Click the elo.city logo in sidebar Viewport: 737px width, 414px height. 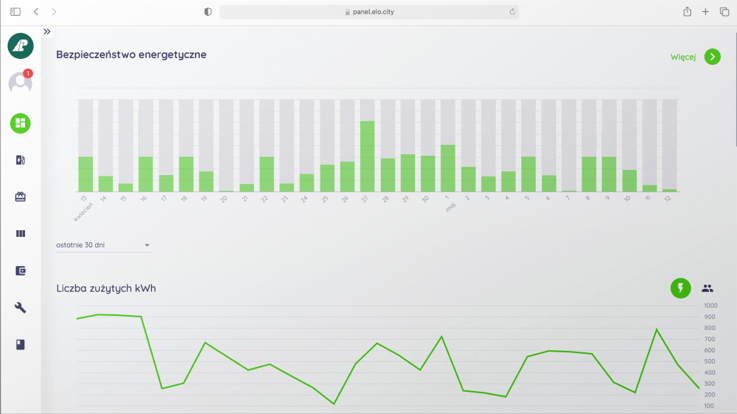pos(20,46)
